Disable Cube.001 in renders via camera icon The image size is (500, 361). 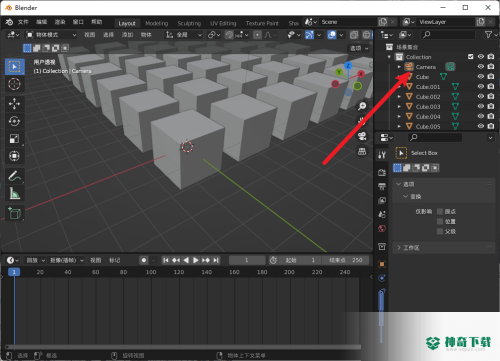pyautogui.click(x=491, y=87)
